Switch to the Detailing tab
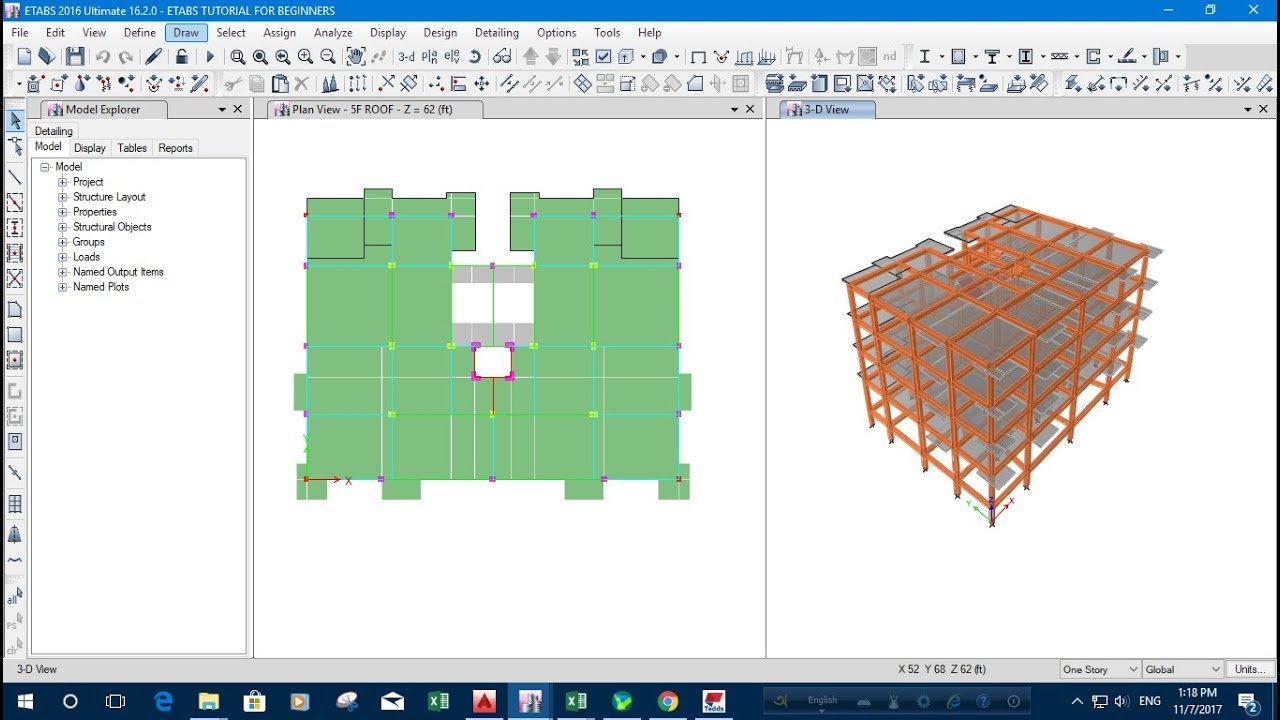 (x=53, y=130)
